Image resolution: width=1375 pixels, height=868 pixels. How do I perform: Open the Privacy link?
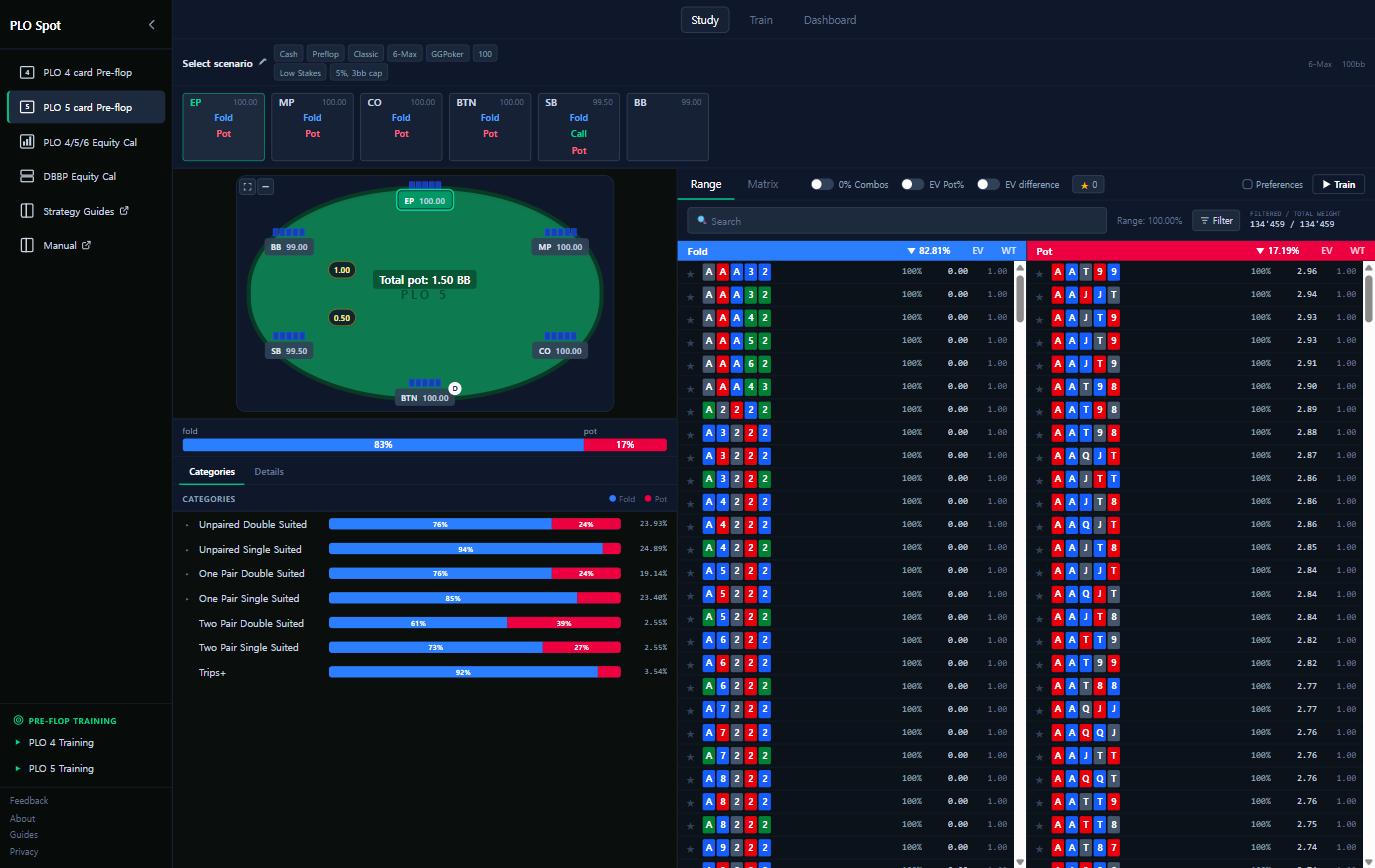click(x=24, y=852)
